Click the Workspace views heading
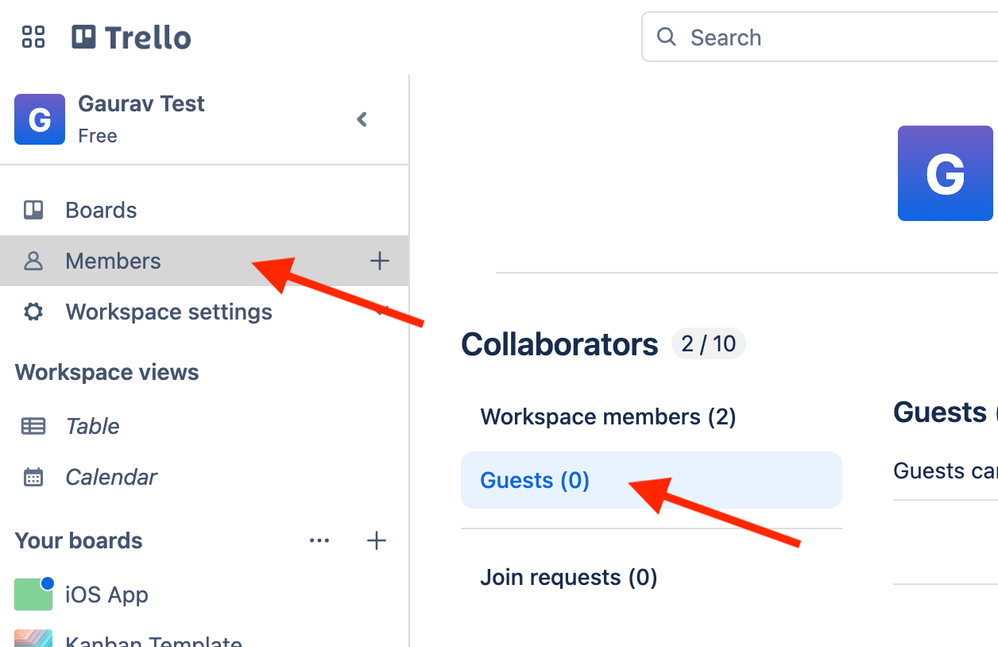The height and width of the screenshot is (647, 998). (x=107, y=372)
